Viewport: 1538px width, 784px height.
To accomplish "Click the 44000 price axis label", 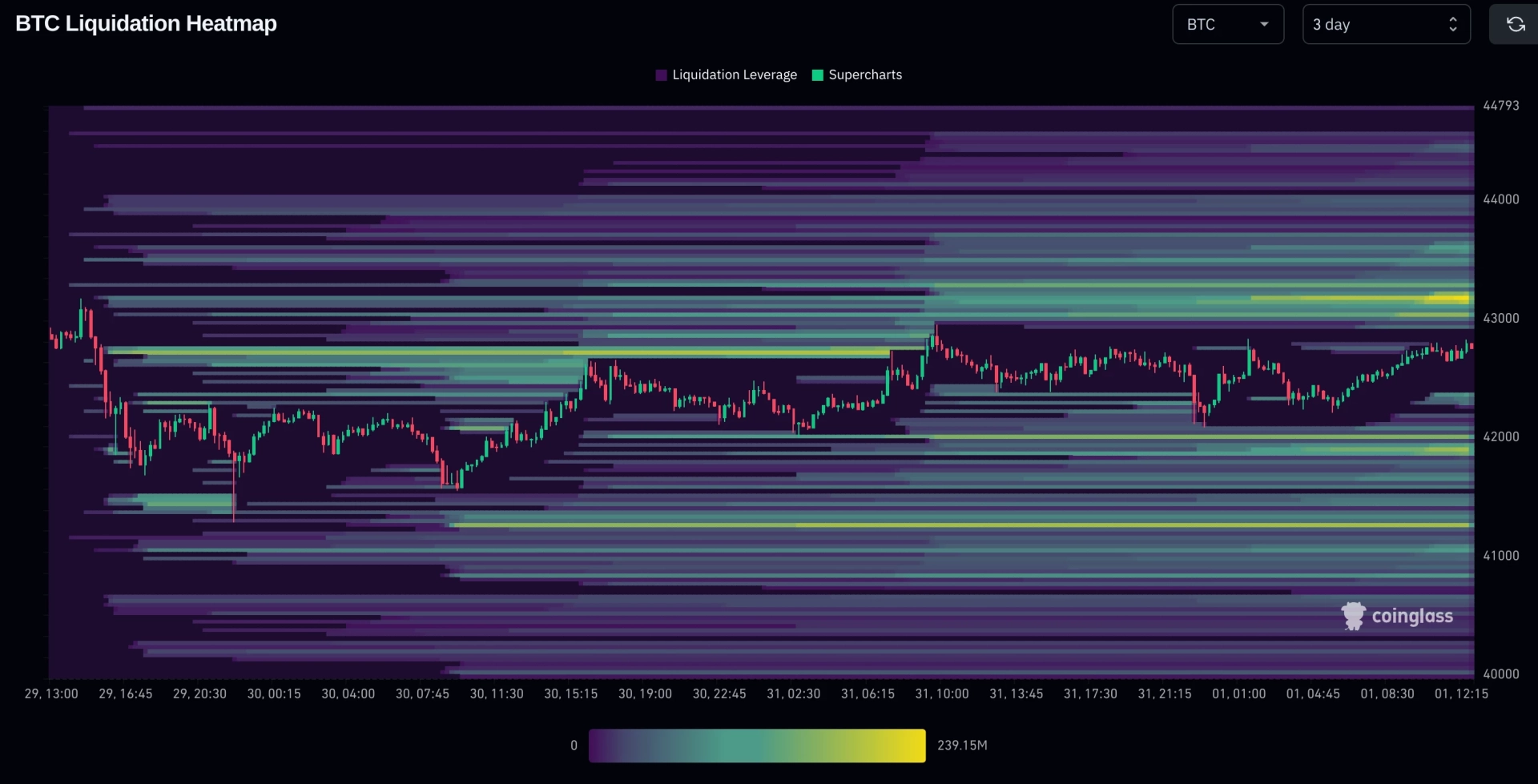I will (1500, 199).
